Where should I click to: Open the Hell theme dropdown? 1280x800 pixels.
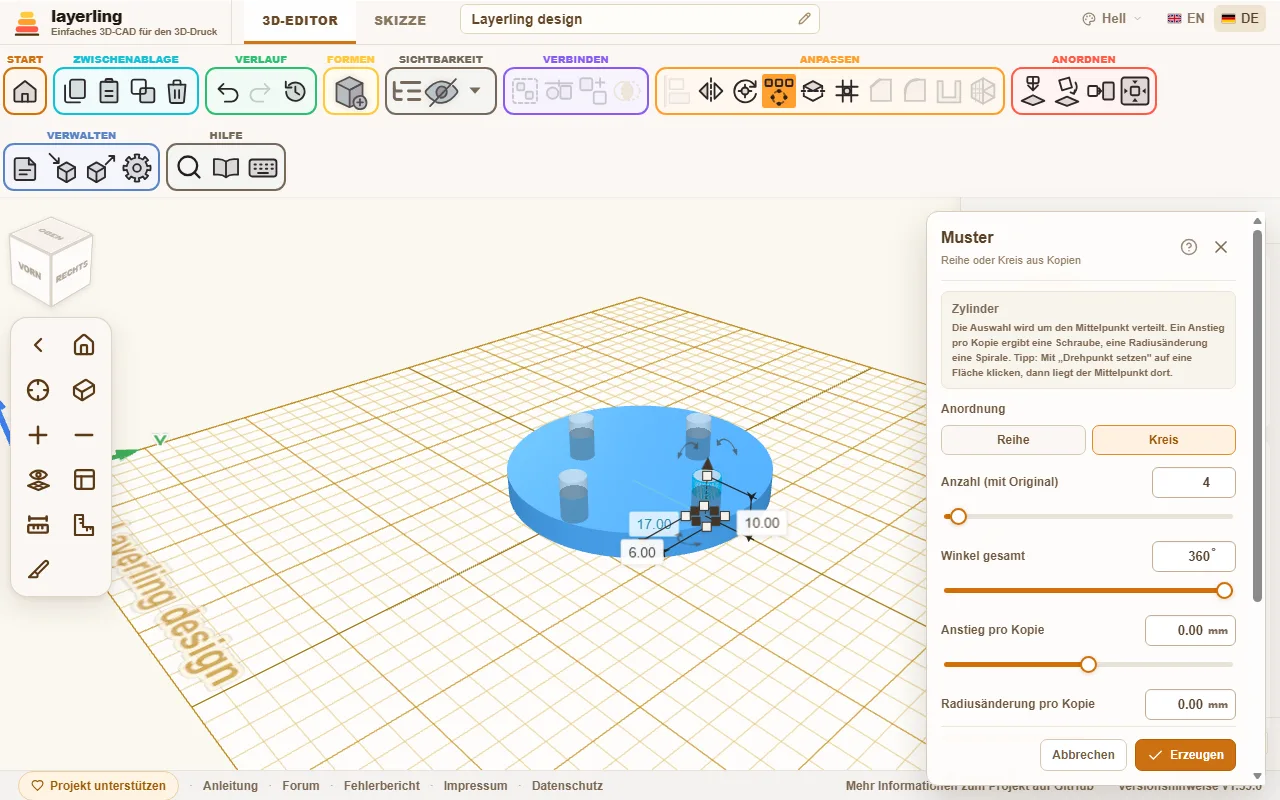pos(1111,18)
